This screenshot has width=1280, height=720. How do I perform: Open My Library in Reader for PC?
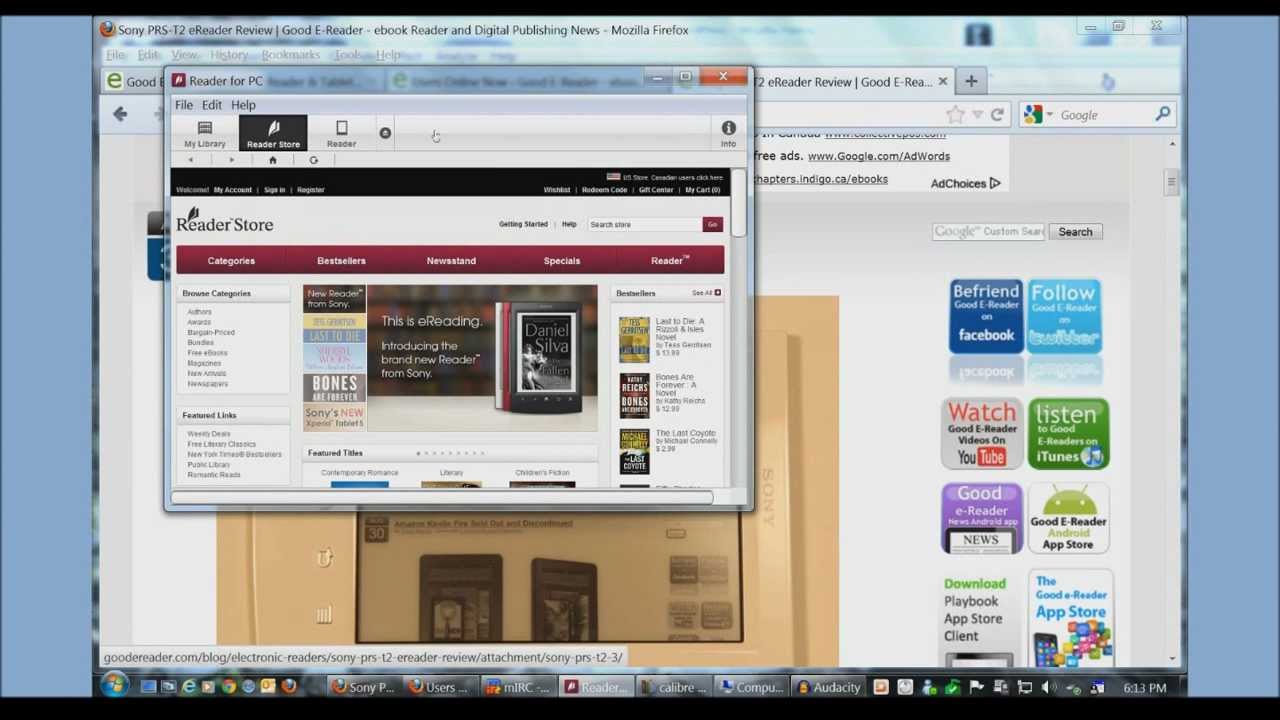205,134
